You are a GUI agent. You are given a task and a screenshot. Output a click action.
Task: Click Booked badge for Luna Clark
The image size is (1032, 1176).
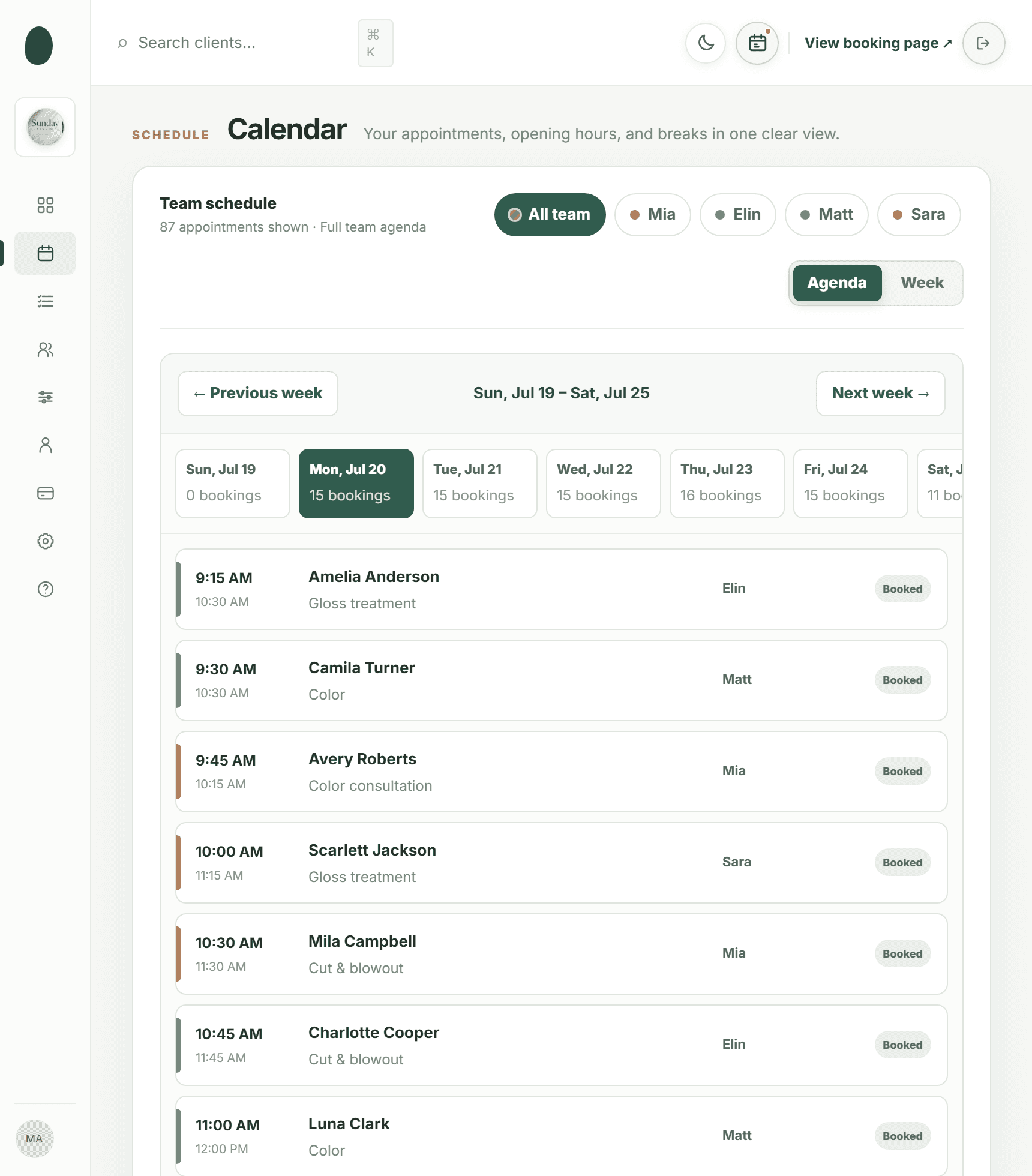902,1136
